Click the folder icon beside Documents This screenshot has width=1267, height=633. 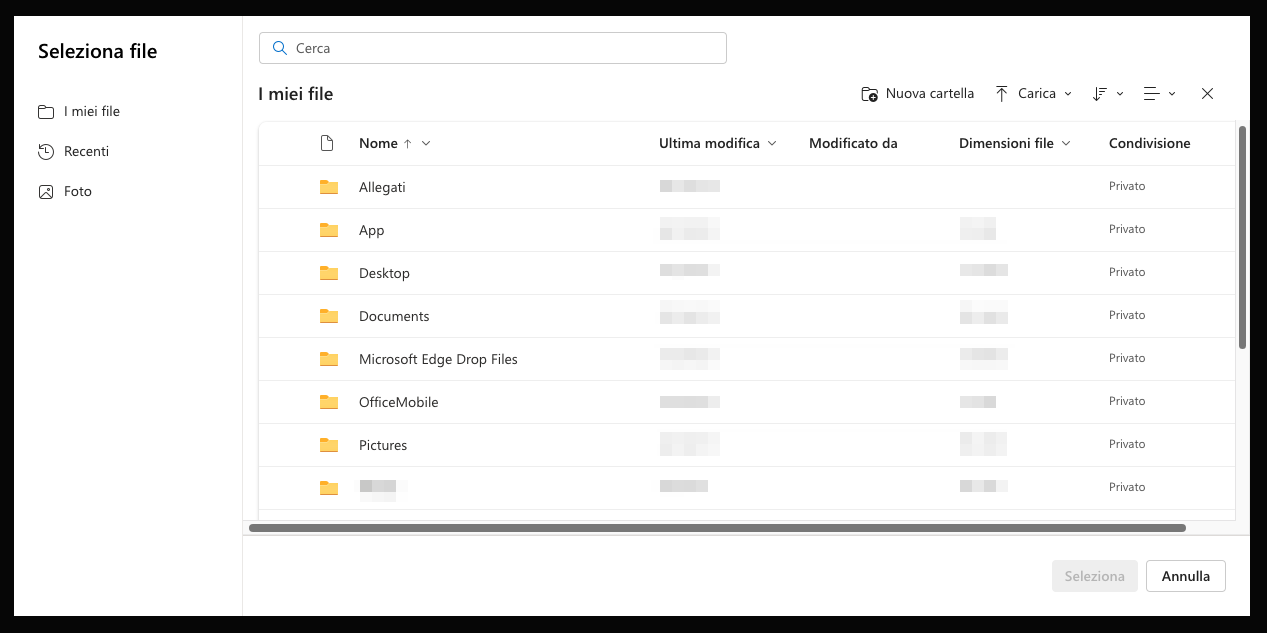[x=329, y=315]
